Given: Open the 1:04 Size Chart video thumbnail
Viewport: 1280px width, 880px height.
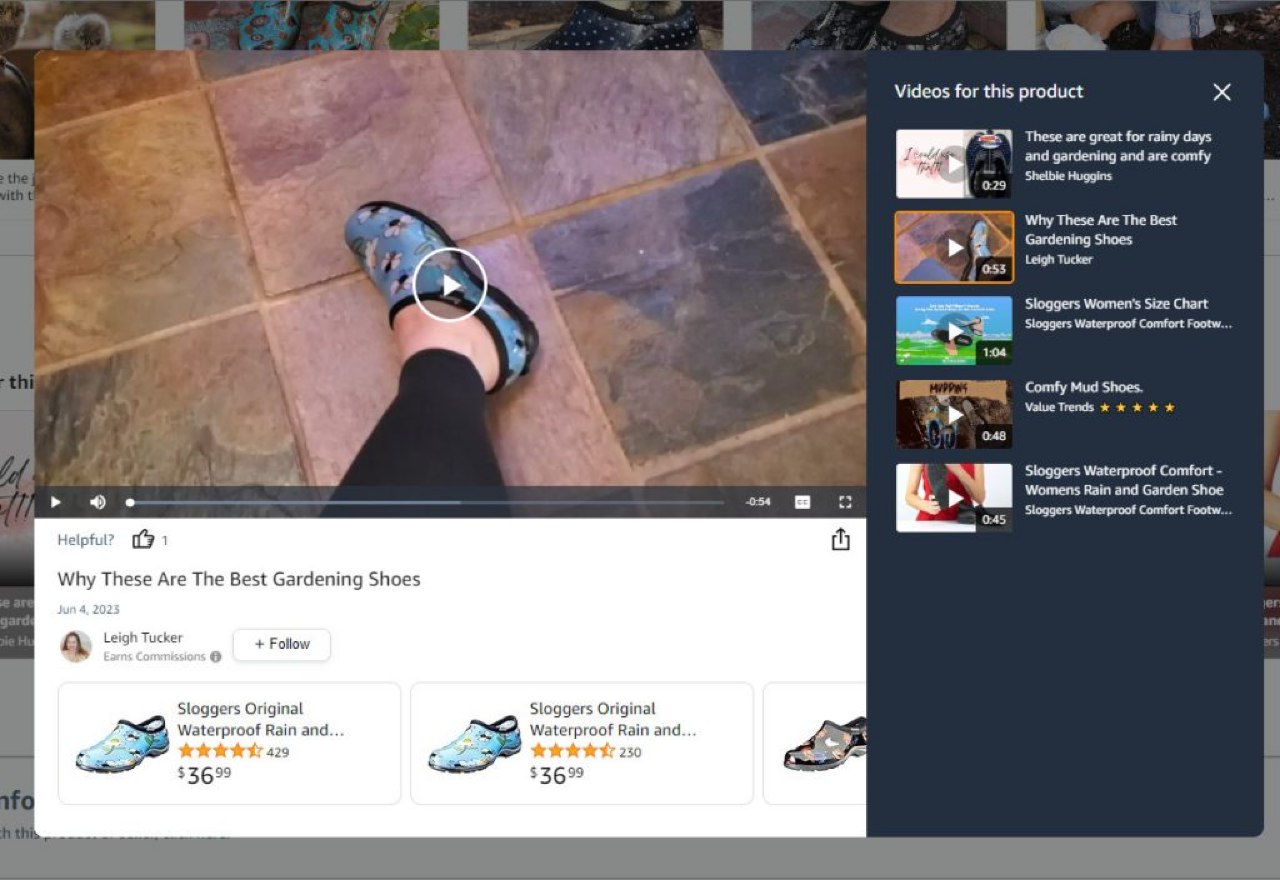Looking at the screenshot, I should coord(954,330).
